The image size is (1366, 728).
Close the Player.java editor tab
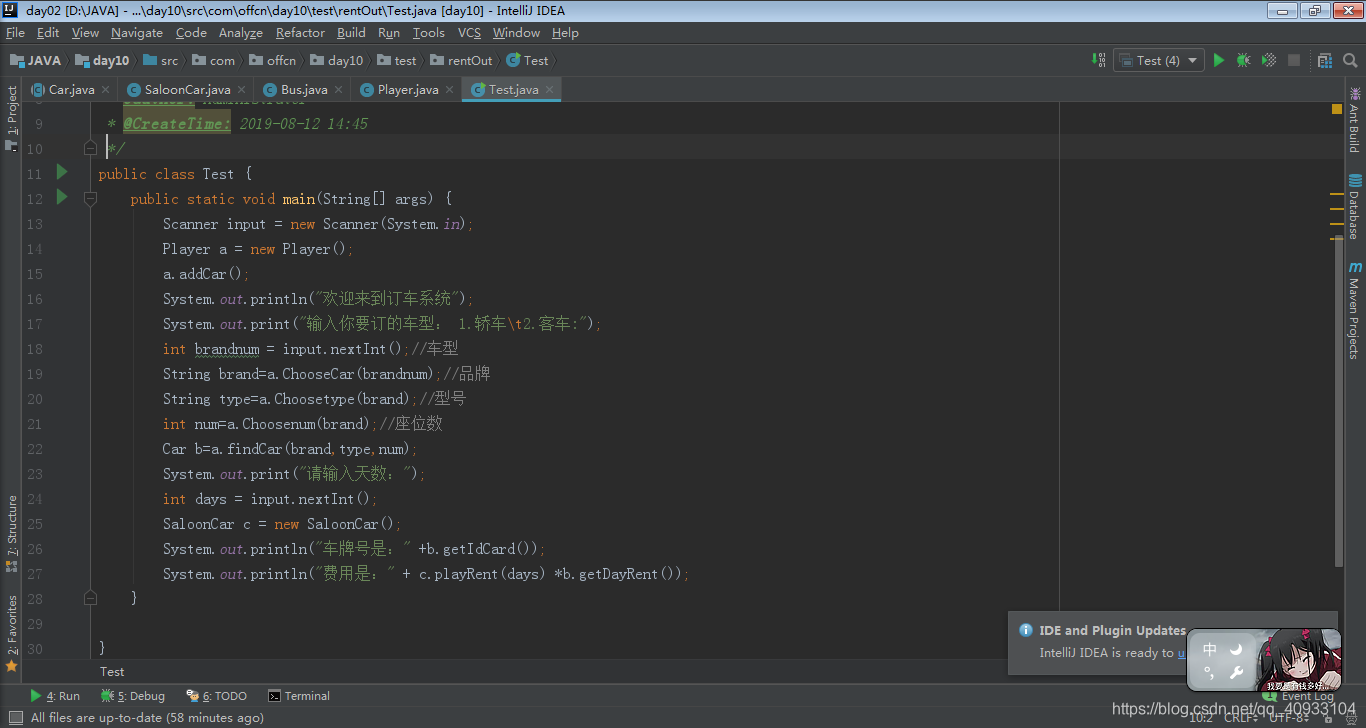(x=448, y=90)
